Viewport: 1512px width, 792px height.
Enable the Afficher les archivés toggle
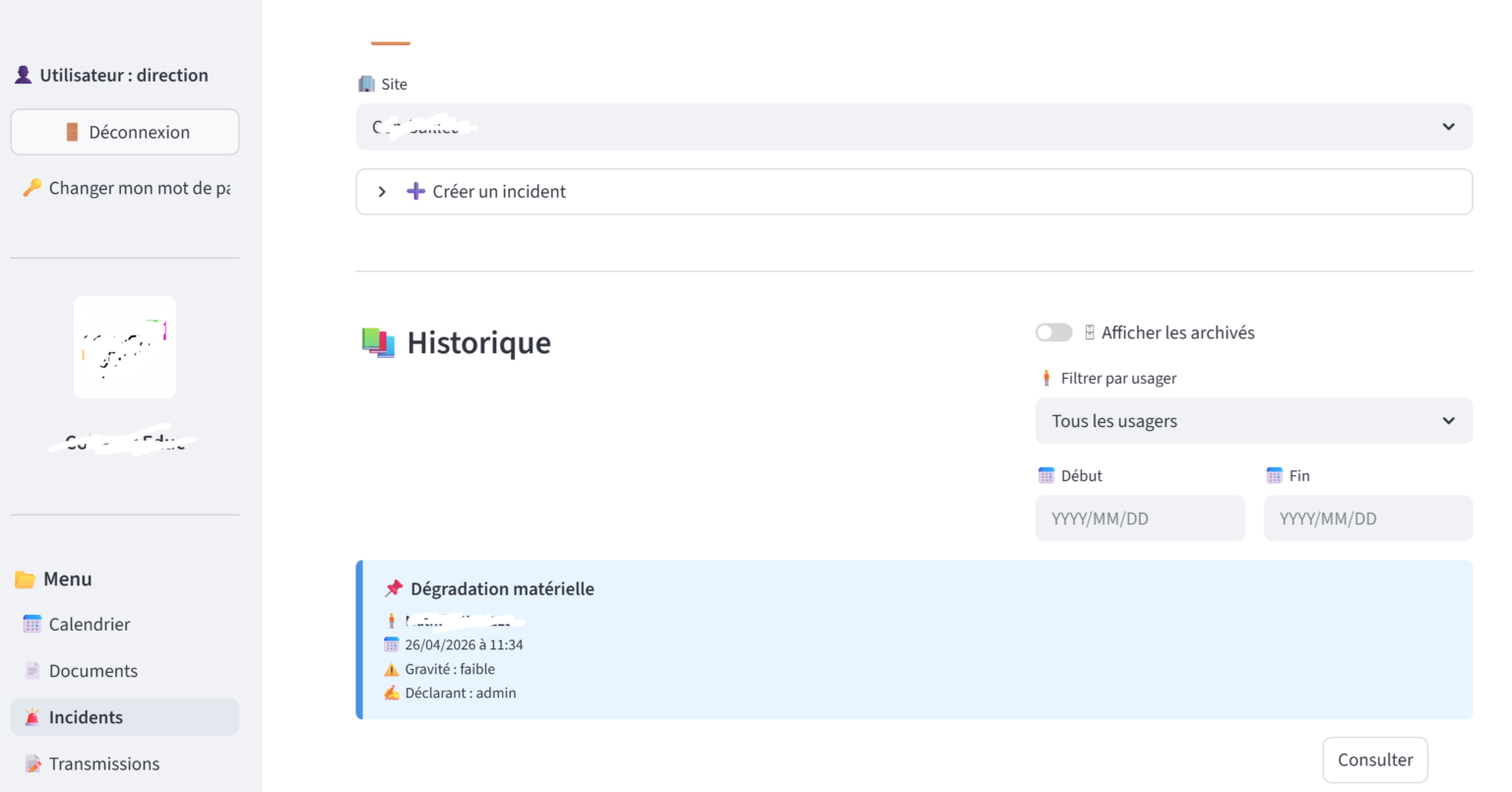(x=1053, y=333)
